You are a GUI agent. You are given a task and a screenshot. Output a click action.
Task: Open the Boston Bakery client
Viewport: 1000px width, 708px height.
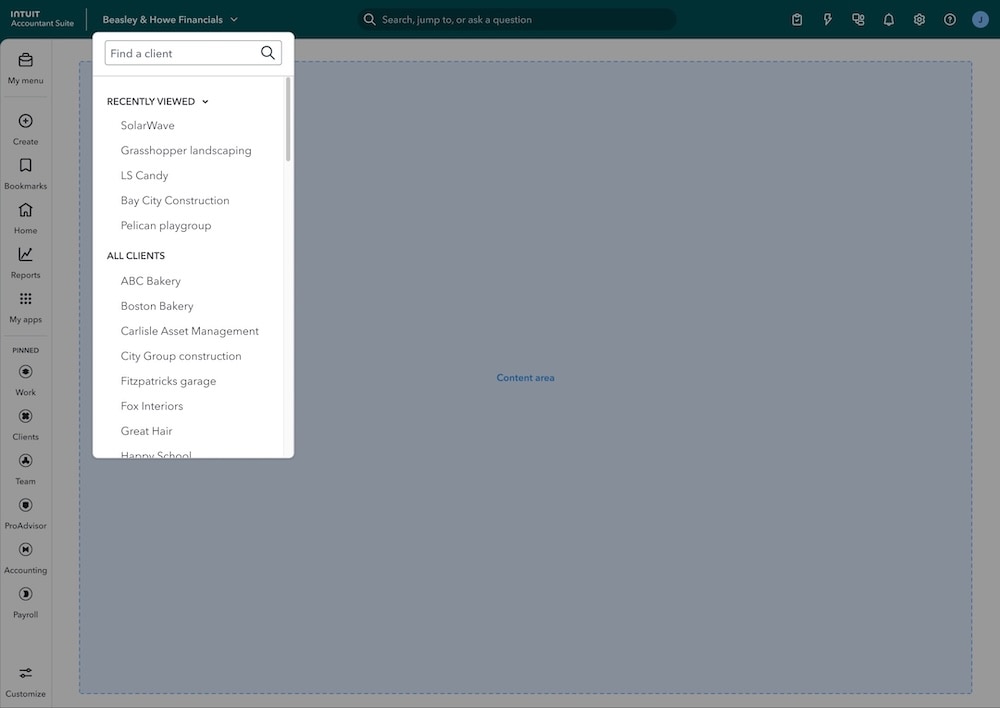point(156,305)
